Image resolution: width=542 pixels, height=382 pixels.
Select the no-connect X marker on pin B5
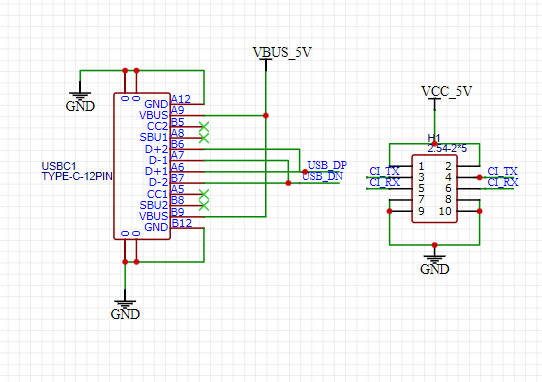[x=204, y=127]
